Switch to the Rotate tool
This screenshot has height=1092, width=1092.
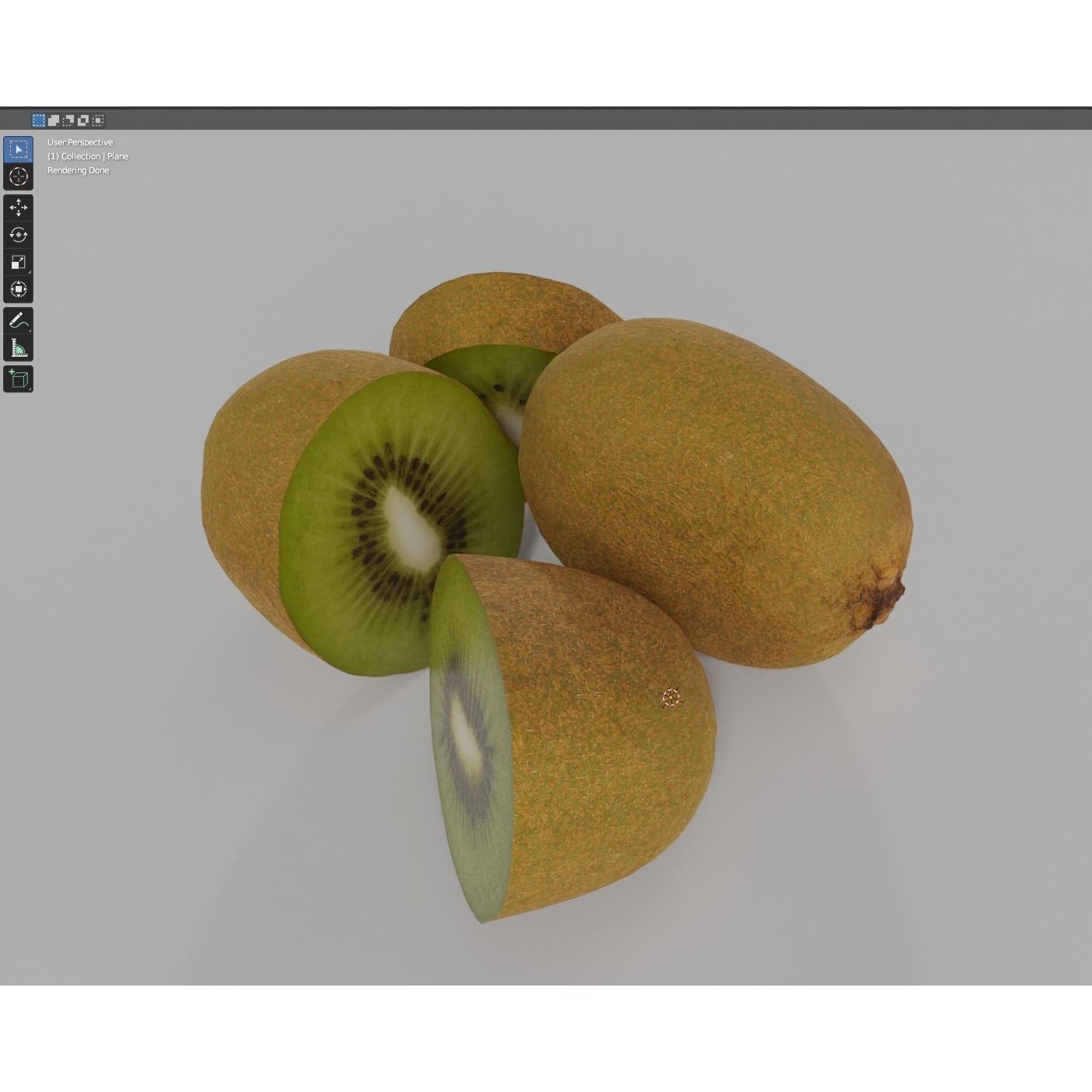[19, 235]
